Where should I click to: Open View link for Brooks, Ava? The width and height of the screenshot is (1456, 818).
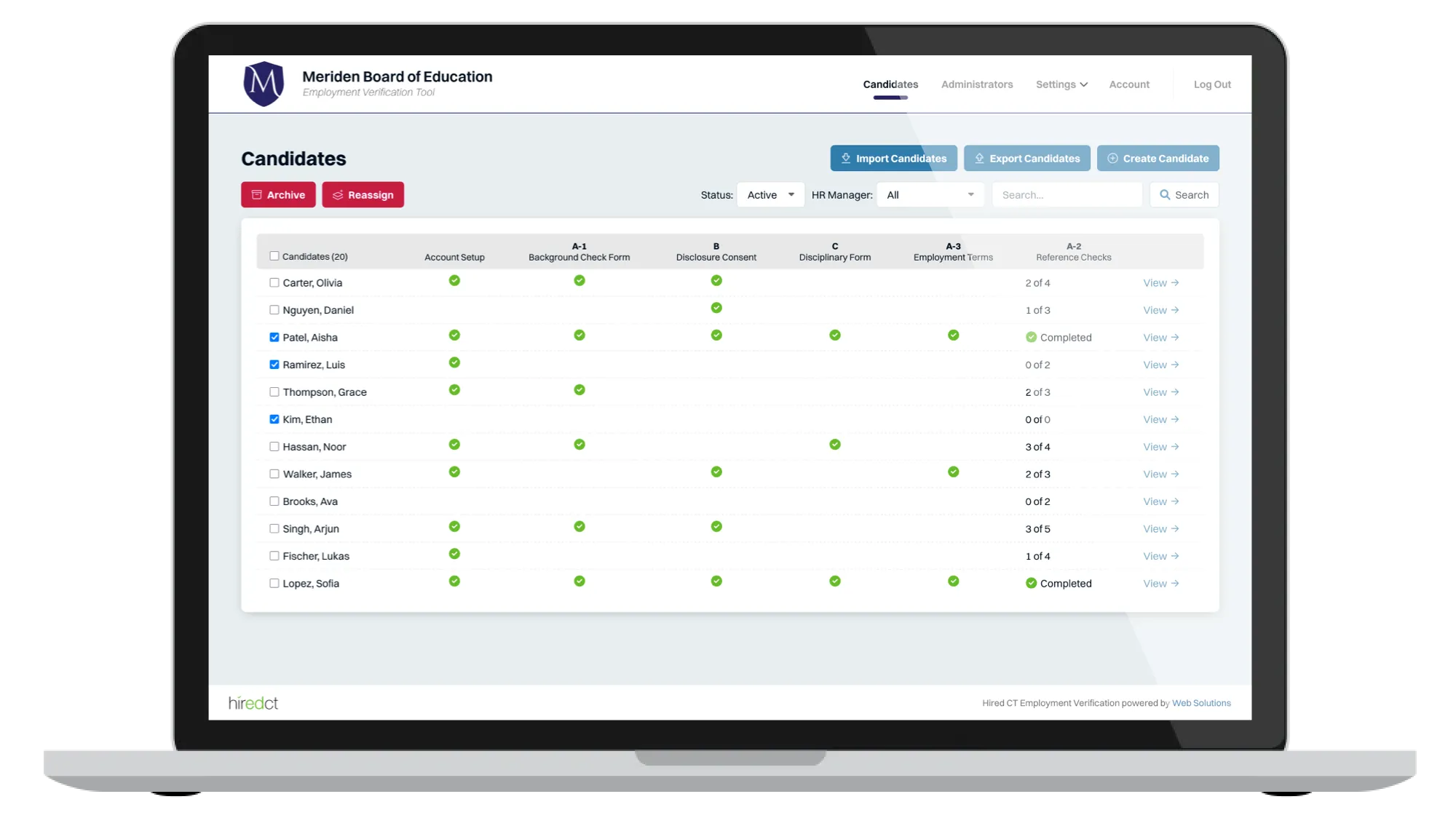point(1160,501)
